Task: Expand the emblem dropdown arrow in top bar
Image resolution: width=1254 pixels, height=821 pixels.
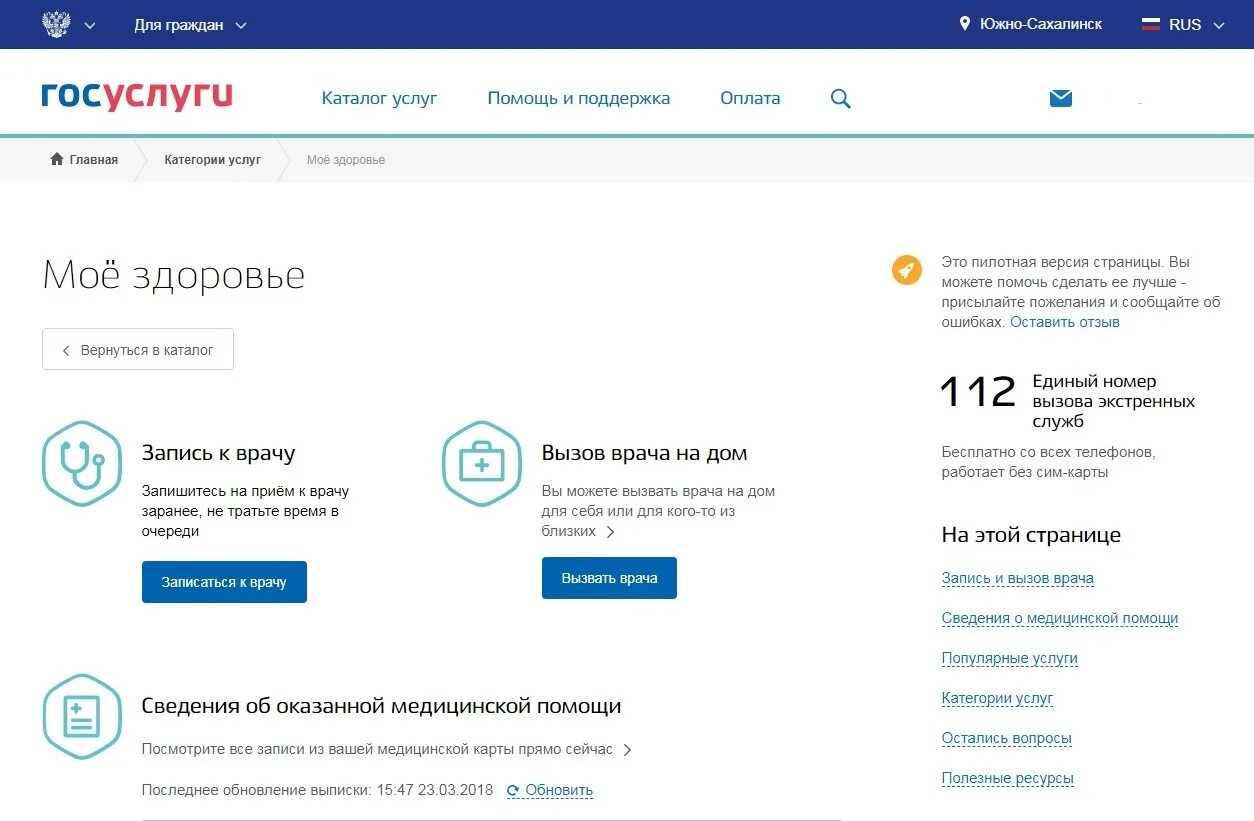Action: (x=90, y=26)
